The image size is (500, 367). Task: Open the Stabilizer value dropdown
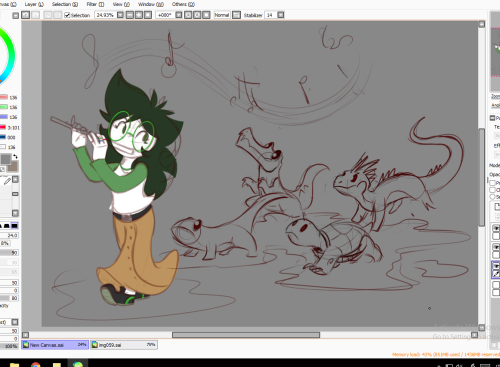tap(281, 15)
